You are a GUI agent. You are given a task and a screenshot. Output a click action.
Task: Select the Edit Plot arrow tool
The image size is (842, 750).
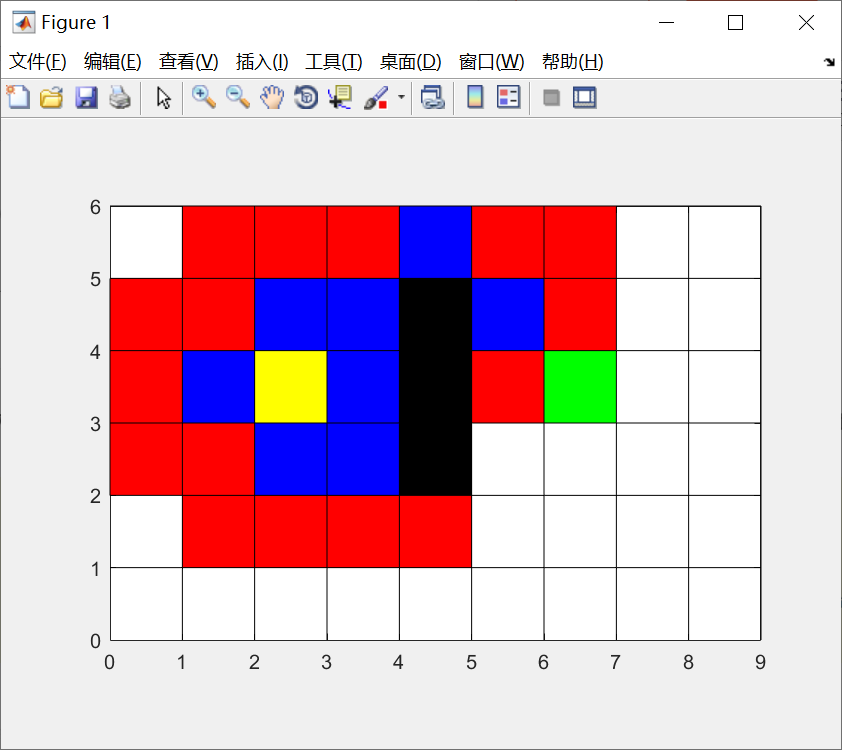coord(163,98)
